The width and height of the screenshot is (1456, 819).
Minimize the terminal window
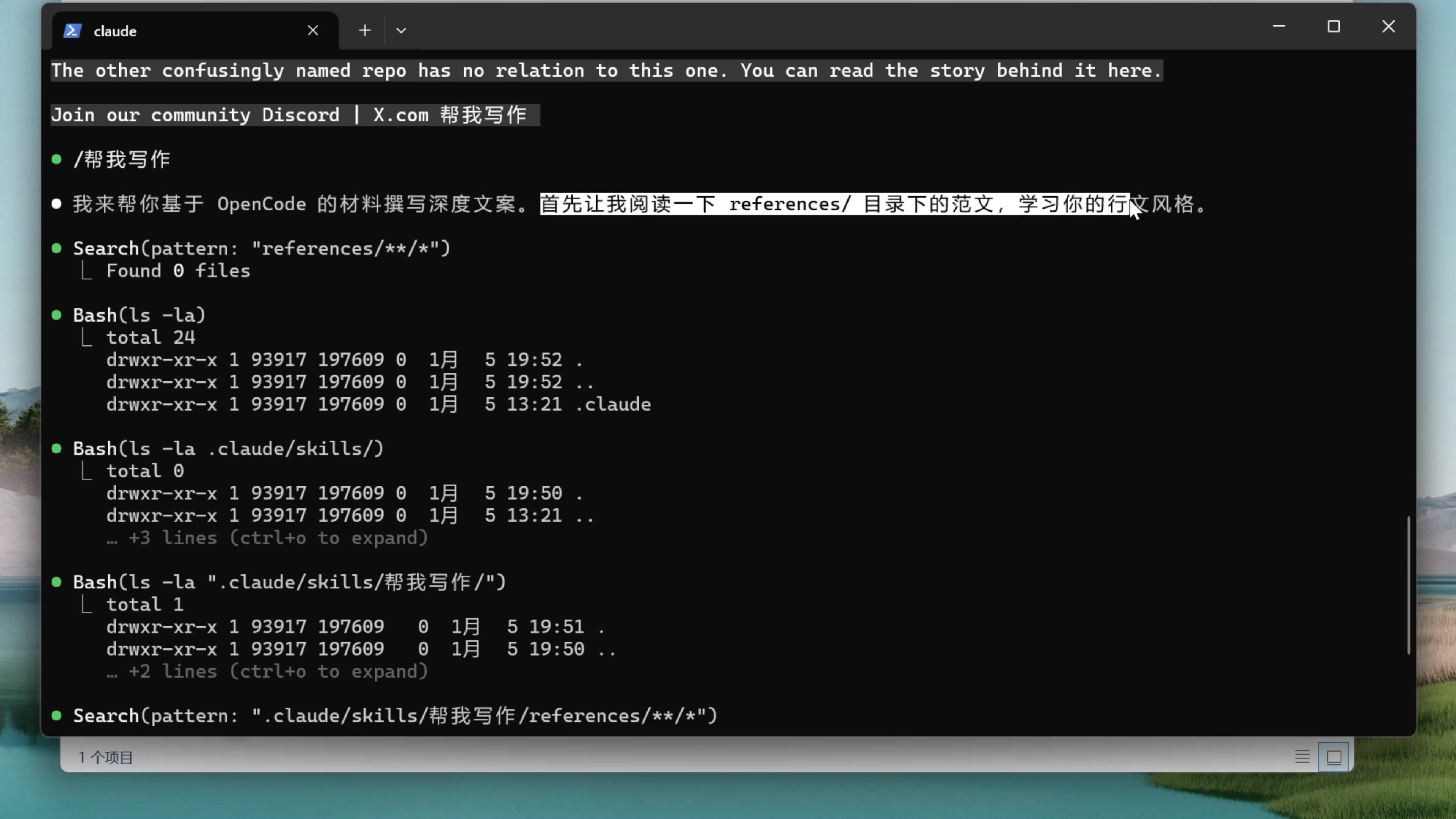point(1279,27)
